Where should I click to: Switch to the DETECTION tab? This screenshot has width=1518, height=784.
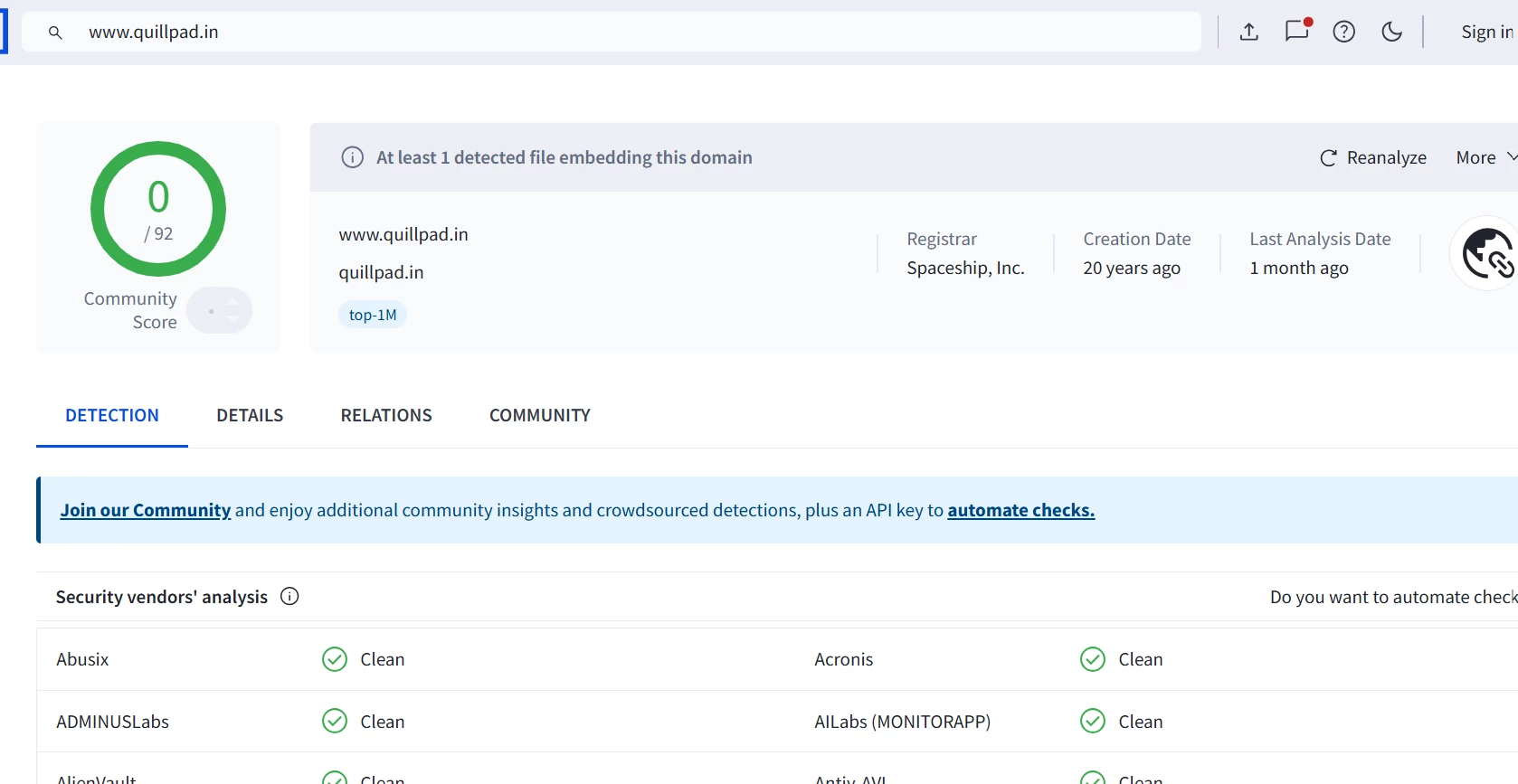[112, 415]
